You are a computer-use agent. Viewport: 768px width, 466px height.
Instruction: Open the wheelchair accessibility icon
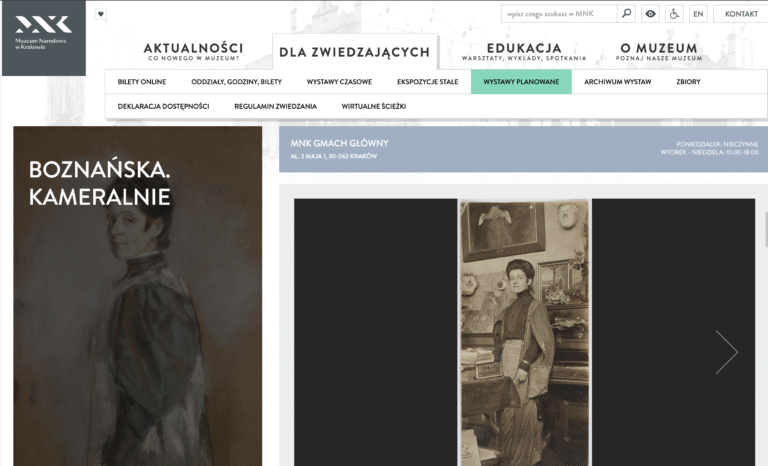click(x=674, y=14)
